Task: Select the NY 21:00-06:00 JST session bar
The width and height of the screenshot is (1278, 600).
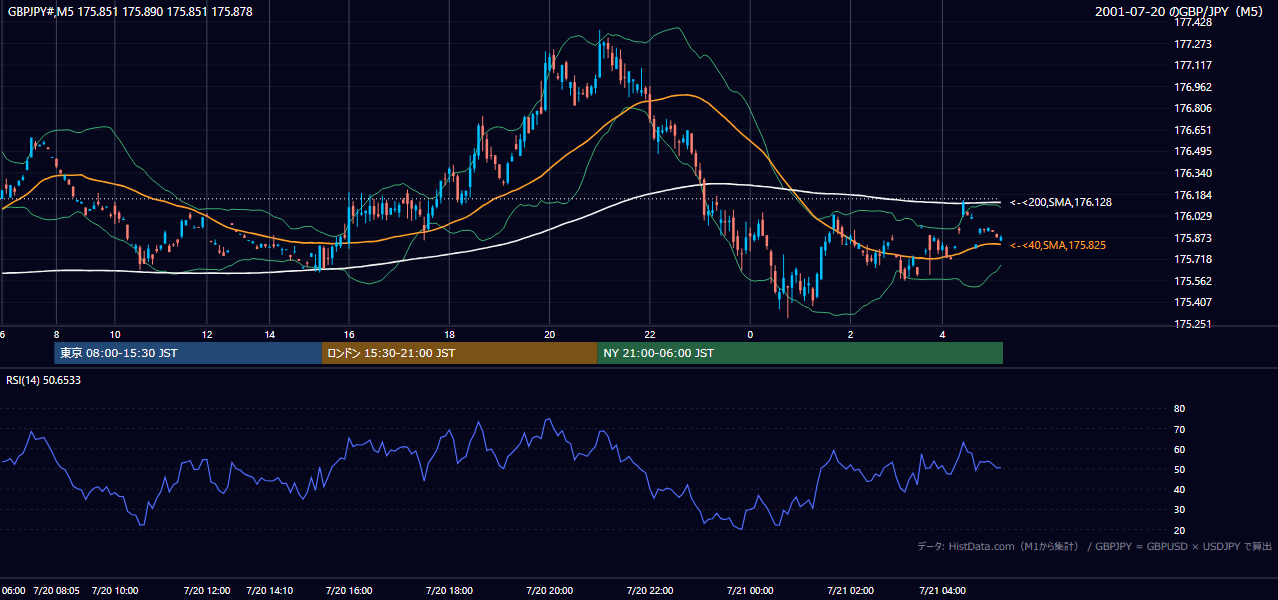Action: (800, 353)
